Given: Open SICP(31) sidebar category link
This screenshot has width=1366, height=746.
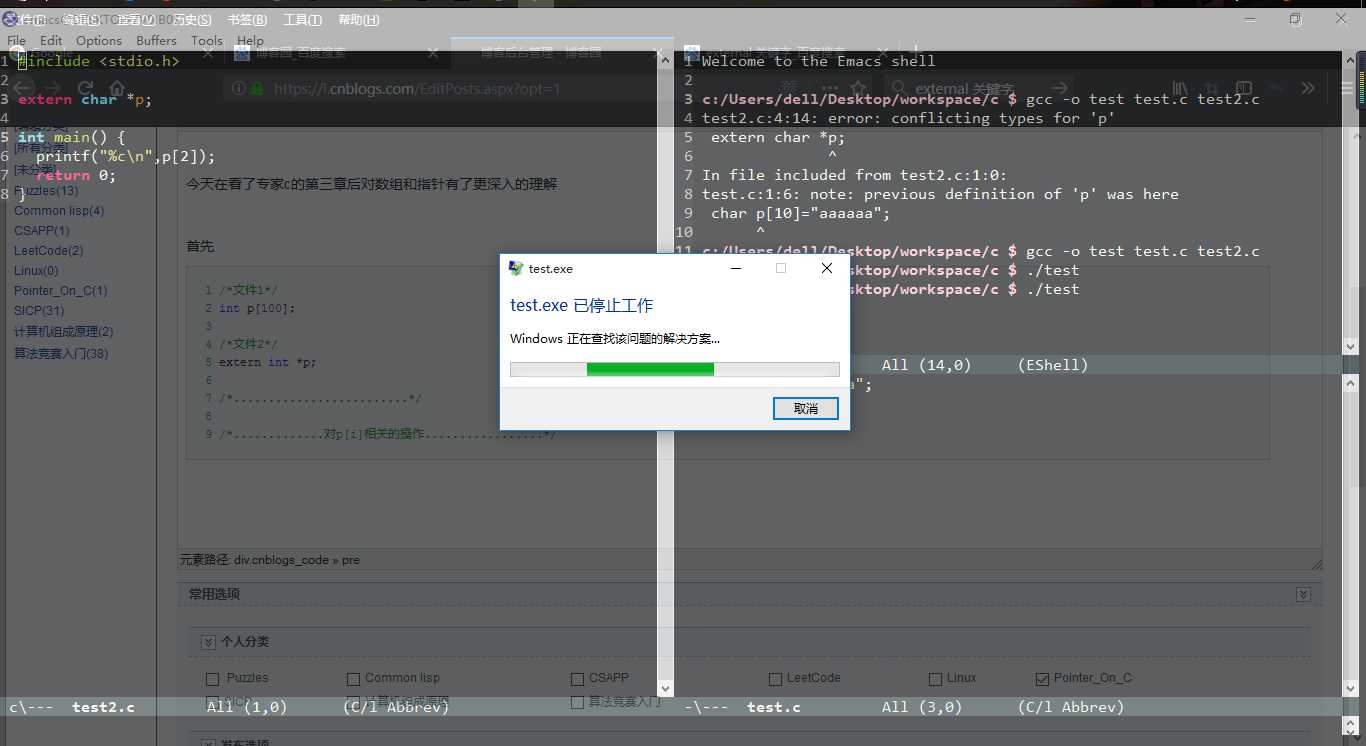Looking at the screenshot, I should [39, 311].
